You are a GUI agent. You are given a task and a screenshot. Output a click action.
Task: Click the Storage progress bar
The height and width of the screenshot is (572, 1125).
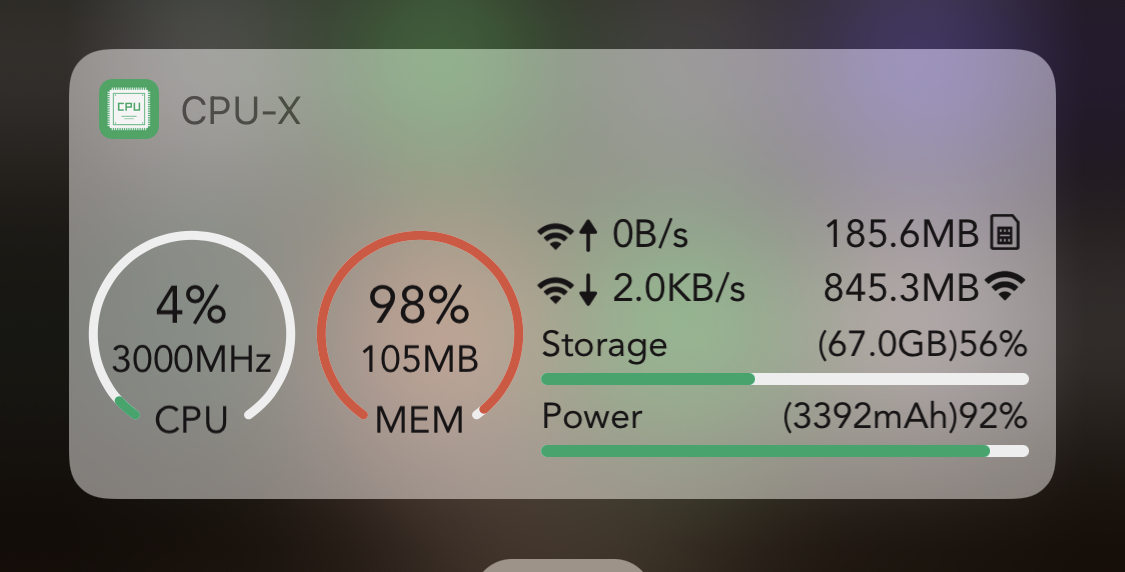pos(785,379)
